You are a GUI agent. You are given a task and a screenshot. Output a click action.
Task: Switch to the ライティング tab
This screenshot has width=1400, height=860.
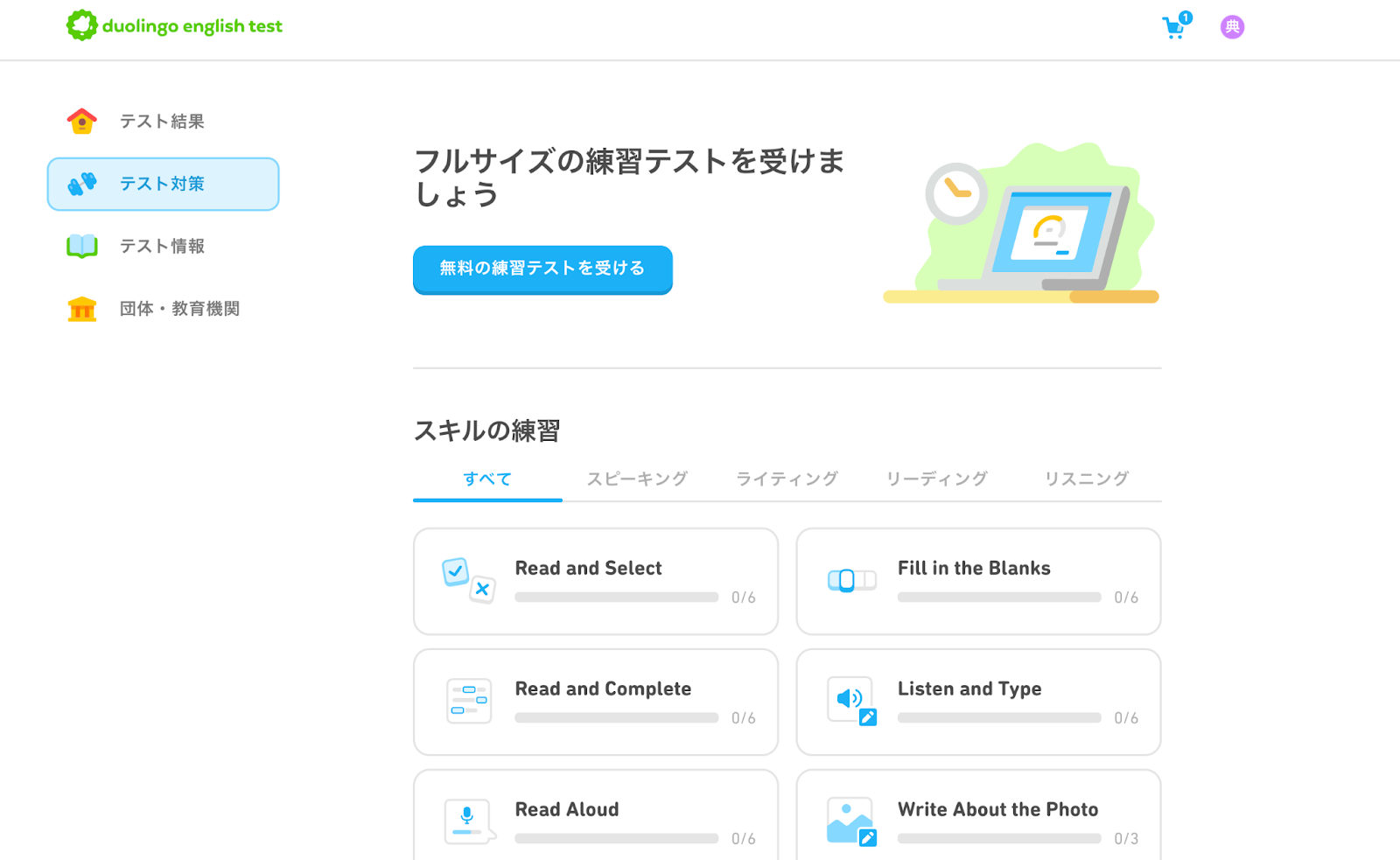click(x=787, y=479)
